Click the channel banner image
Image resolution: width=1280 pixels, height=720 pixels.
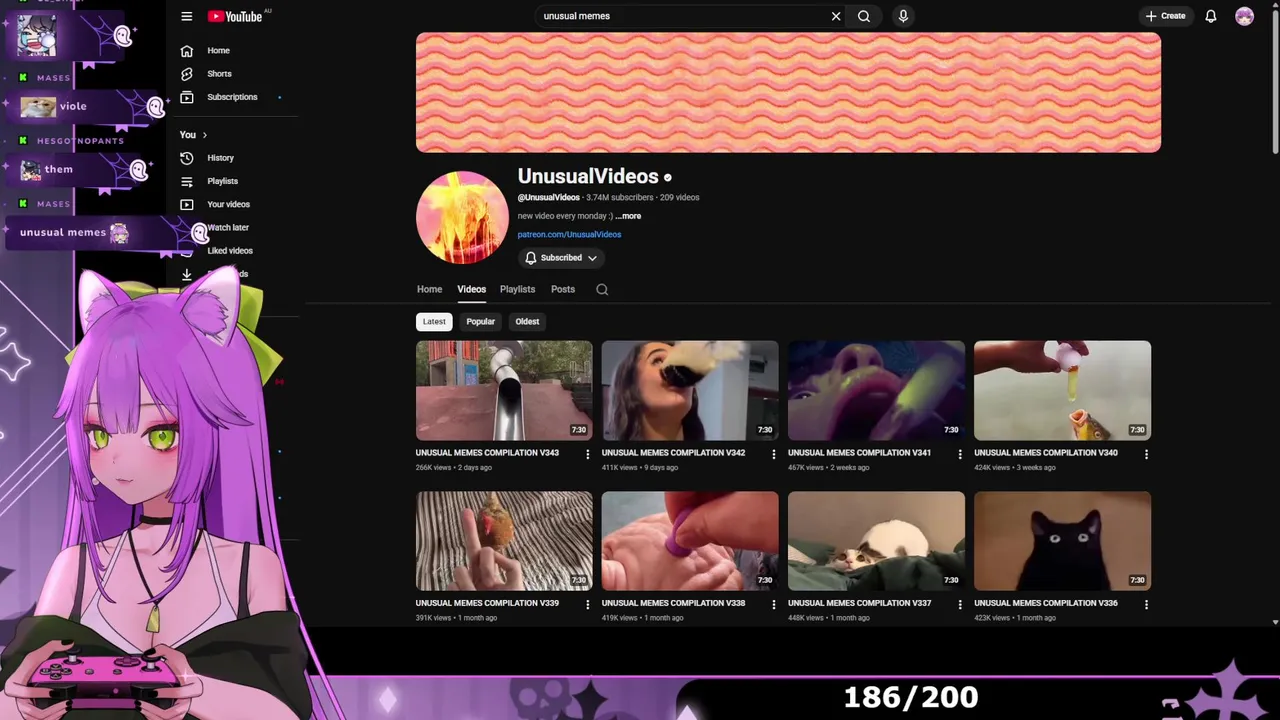(788, 92)
